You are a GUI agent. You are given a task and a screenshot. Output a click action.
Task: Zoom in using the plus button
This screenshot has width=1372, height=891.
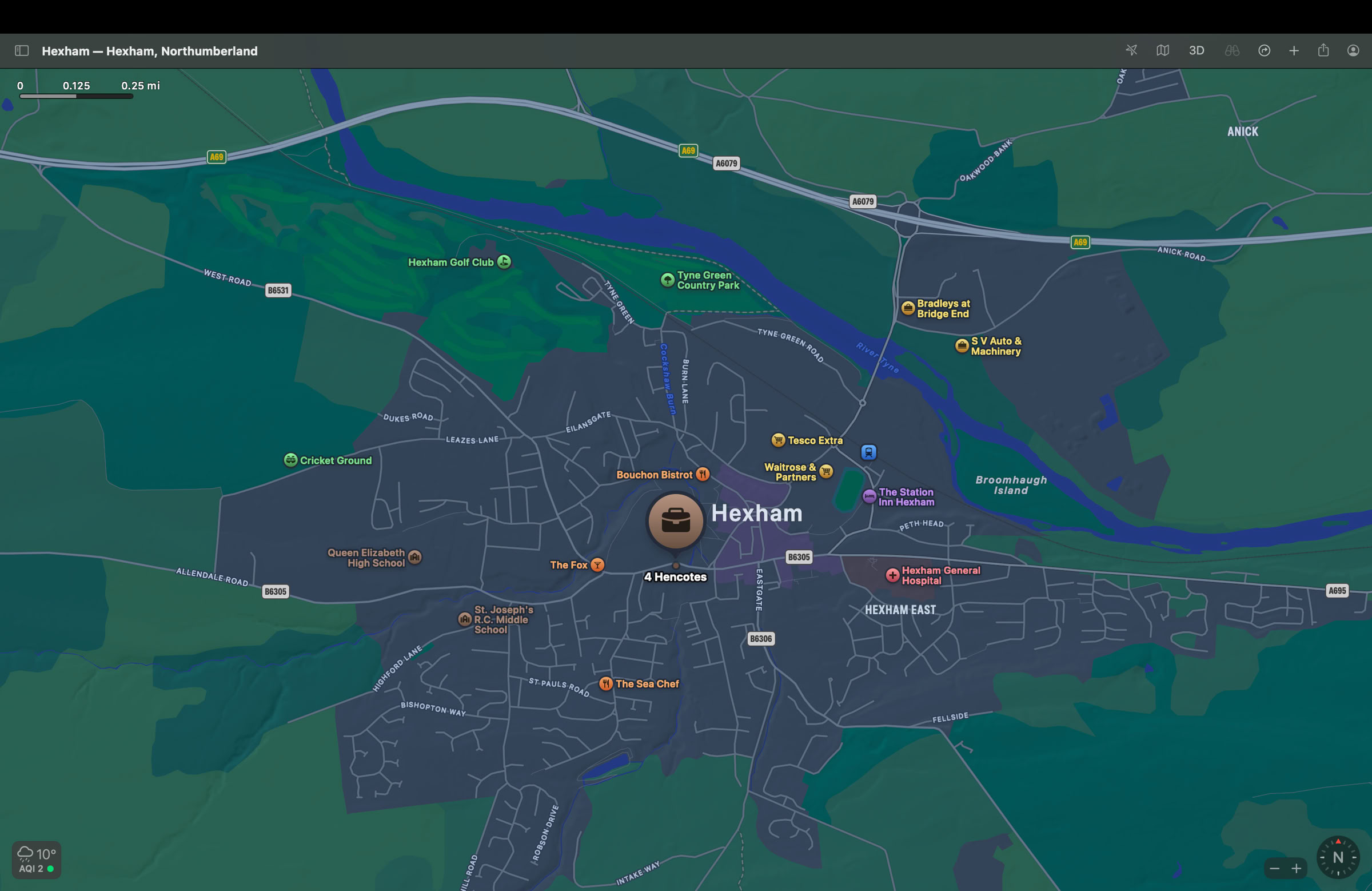pyautogui.click(x=1296, y=869)
